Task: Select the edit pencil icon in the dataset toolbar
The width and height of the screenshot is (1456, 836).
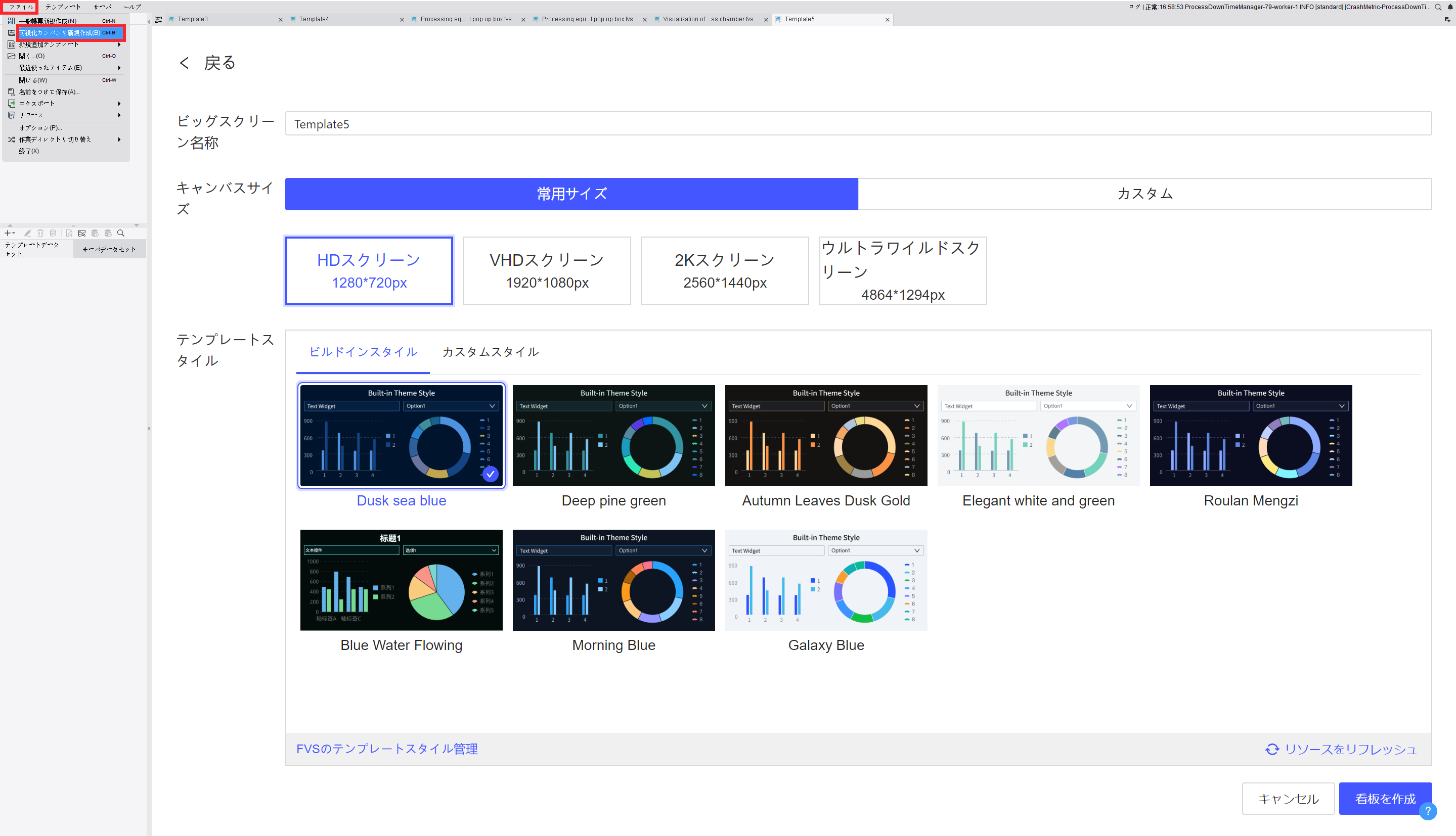Action: (x=28, y=233)
